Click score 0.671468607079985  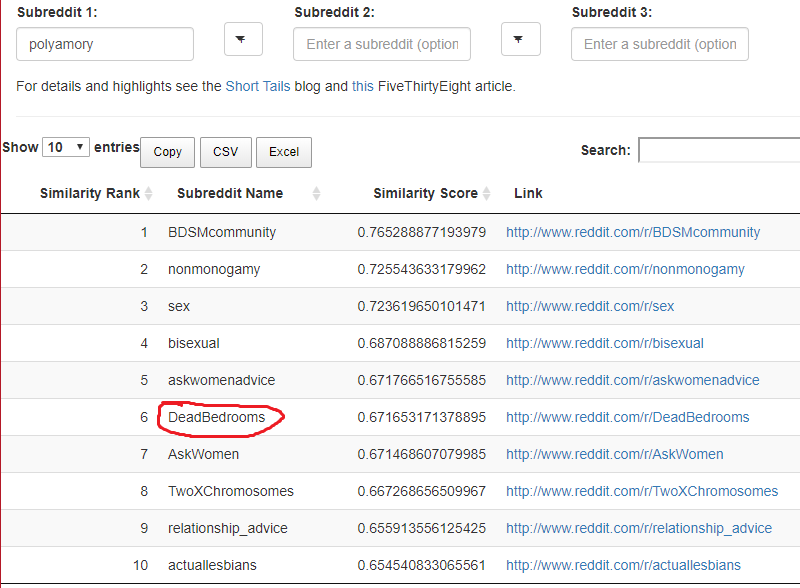(x=421, y=454)
